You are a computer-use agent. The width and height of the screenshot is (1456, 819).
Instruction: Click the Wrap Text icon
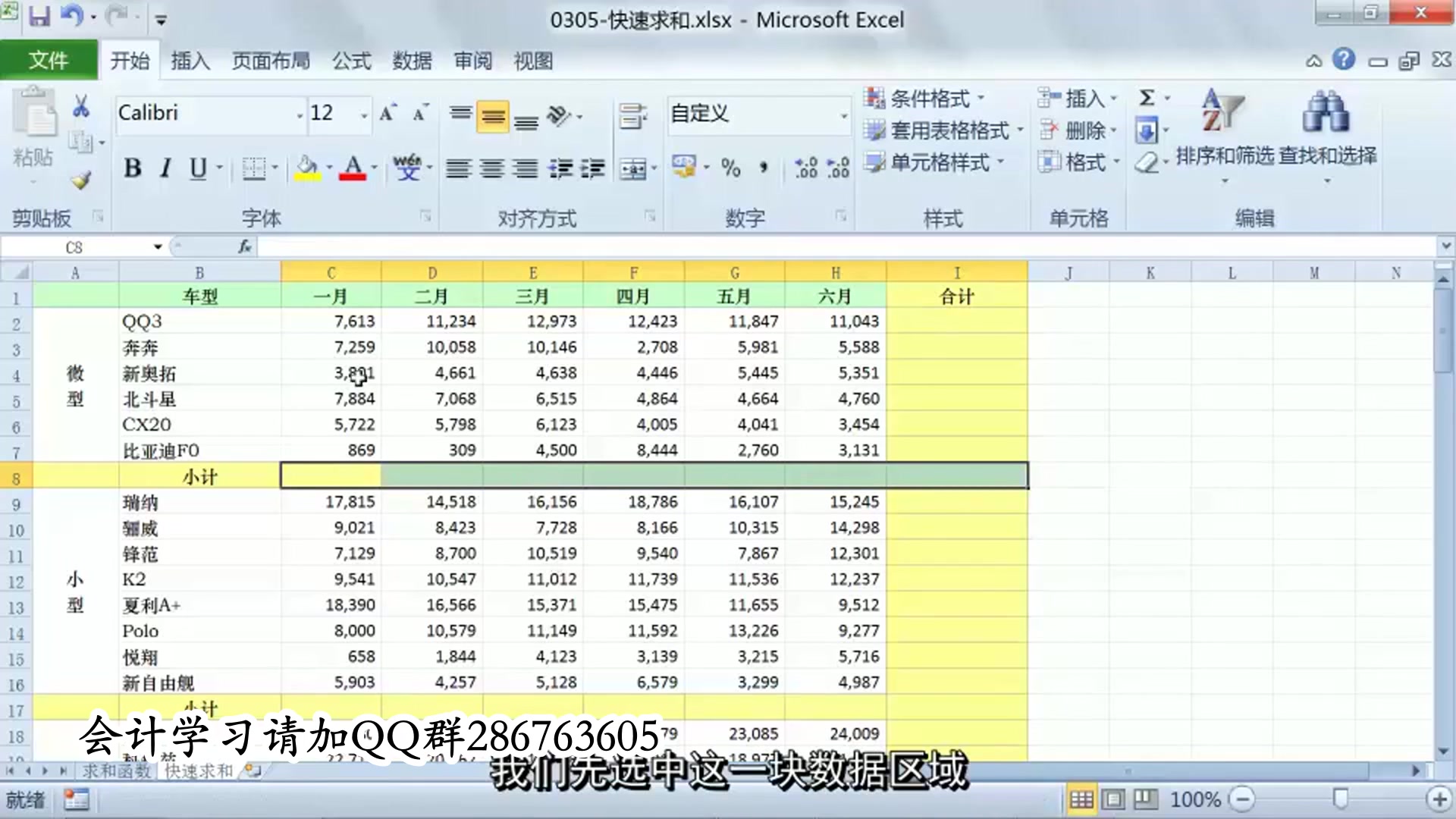[x=632, y=116]
